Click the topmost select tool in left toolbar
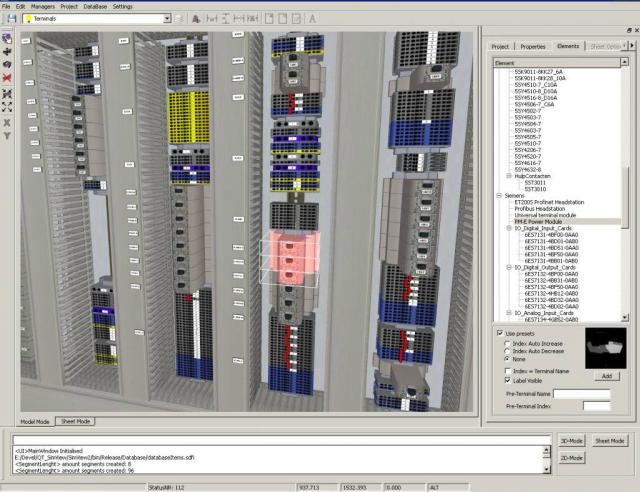This screenshot has width=640, height=492. [8, 35]
